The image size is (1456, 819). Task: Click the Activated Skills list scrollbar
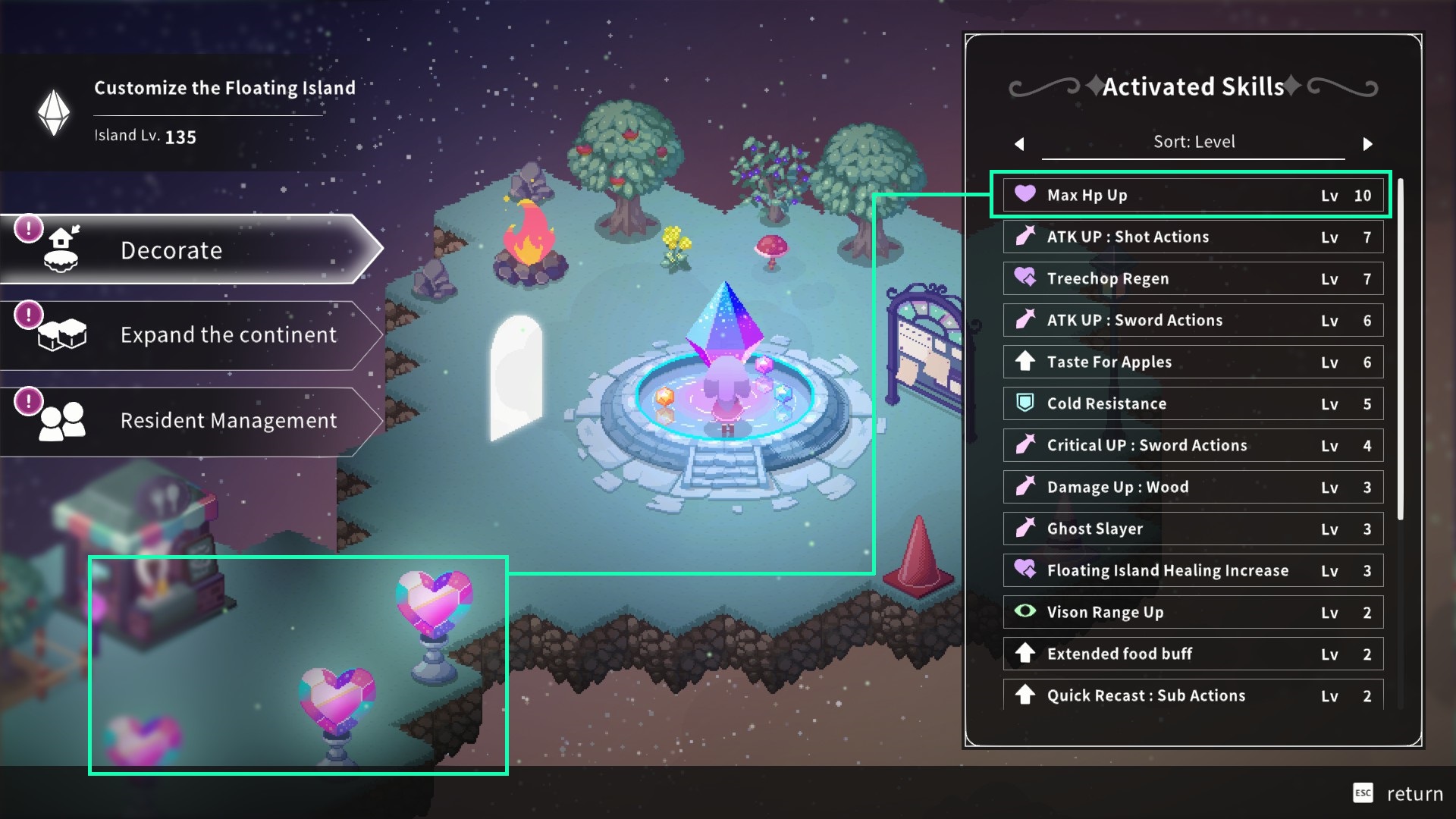pyautogui.click(x=1400, y=349)
